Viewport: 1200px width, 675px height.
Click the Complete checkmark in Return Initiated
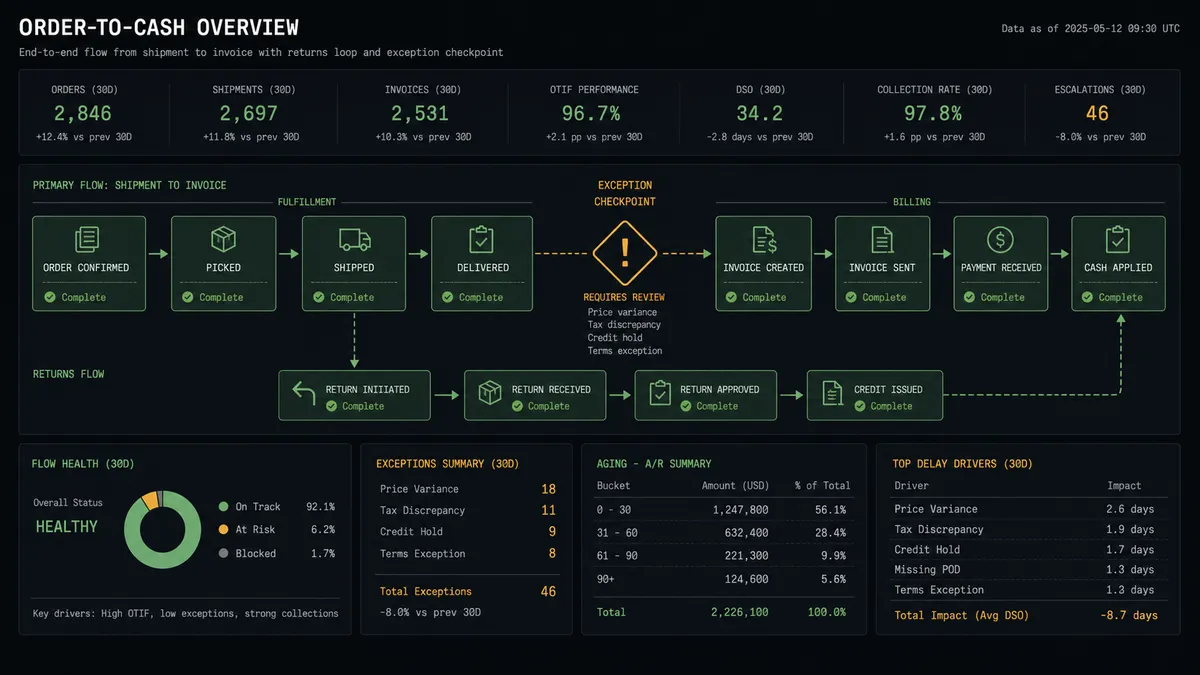click(x=330, y=406)
